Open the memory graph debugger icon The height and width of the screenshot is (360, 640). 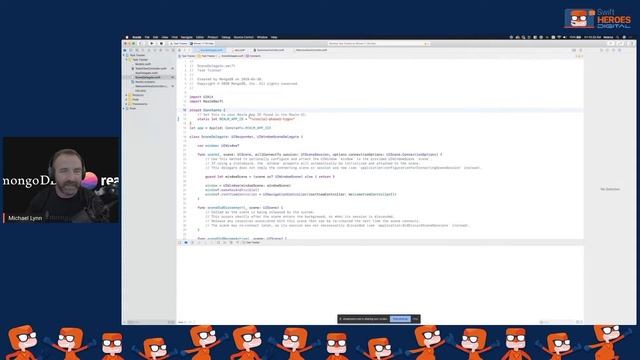coord(224,242)
